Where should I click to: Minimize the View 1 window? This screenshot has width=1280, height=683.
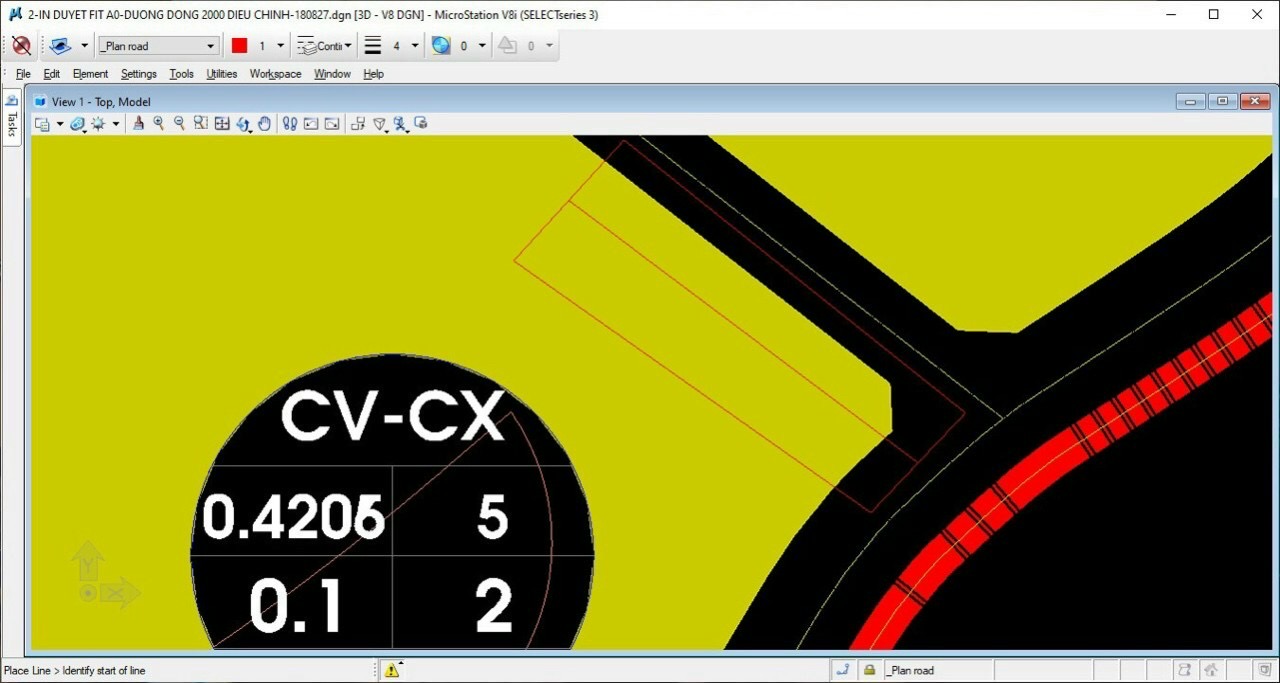tap(1190, 101)
